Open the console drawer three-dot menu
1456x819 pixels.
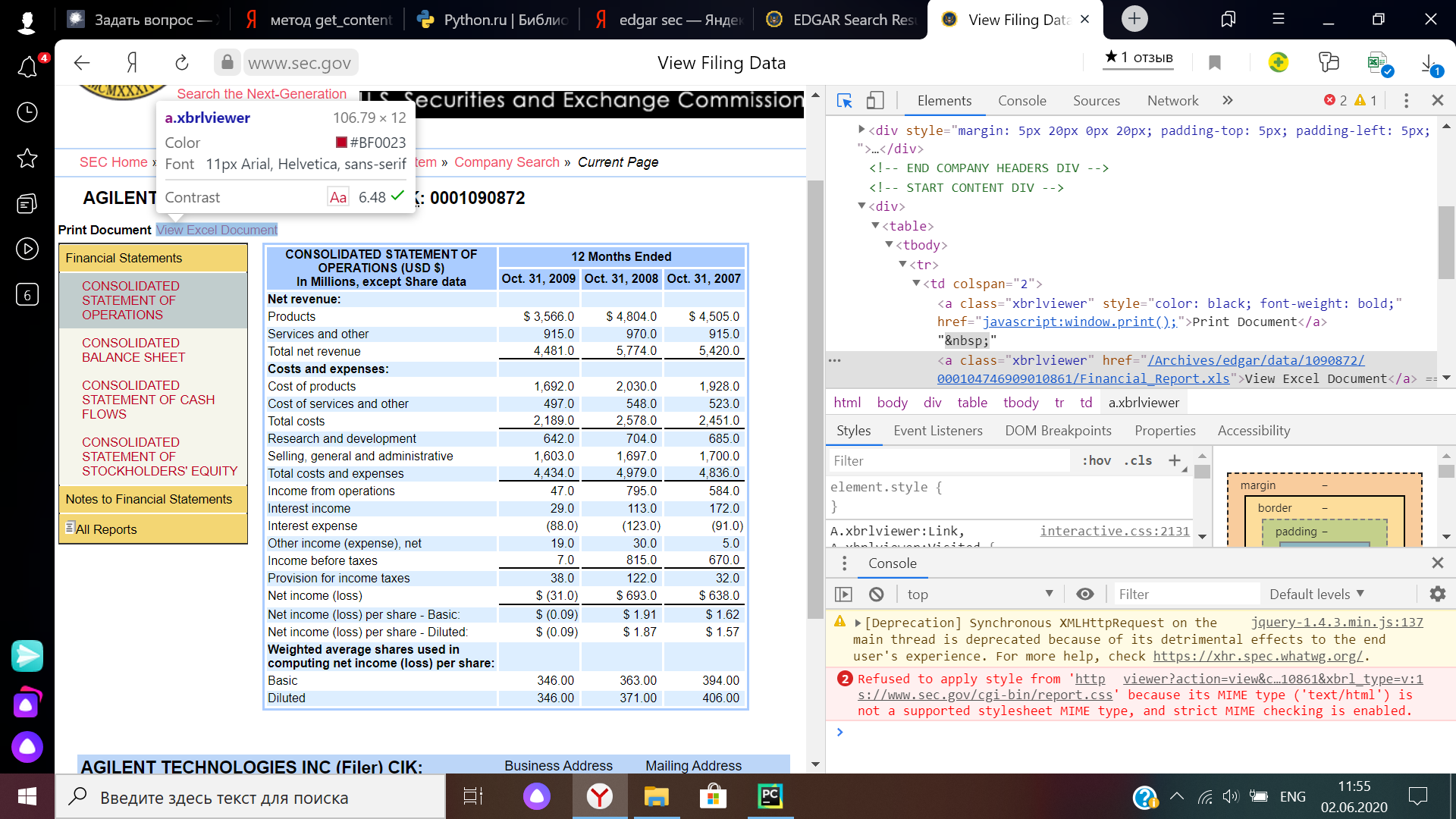(x=845, y=563)
